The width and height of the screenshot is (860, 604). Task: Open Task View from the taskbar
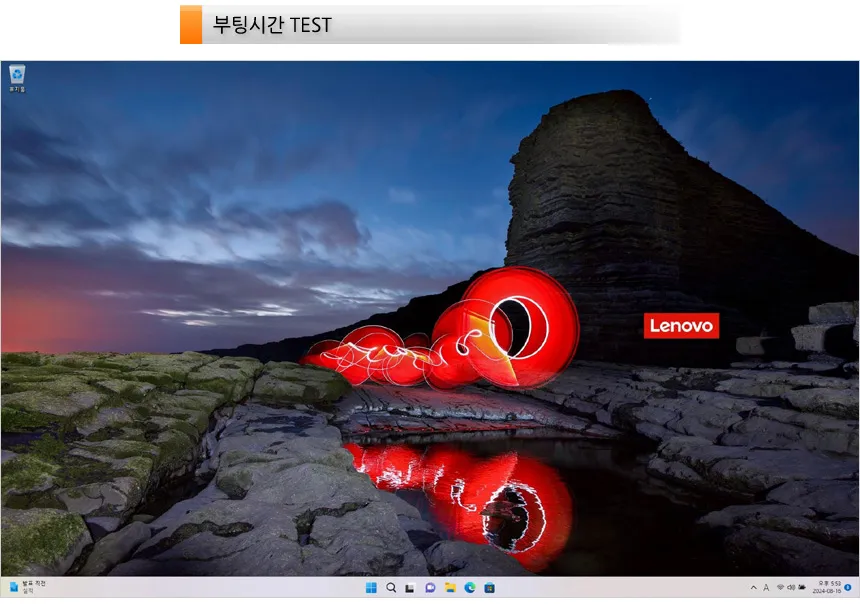click(410, 588)
